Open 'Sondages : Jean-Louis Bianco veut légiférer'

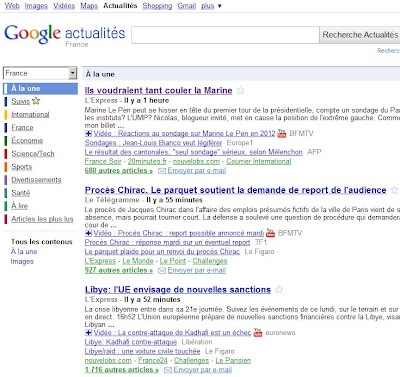coord(153,143)
